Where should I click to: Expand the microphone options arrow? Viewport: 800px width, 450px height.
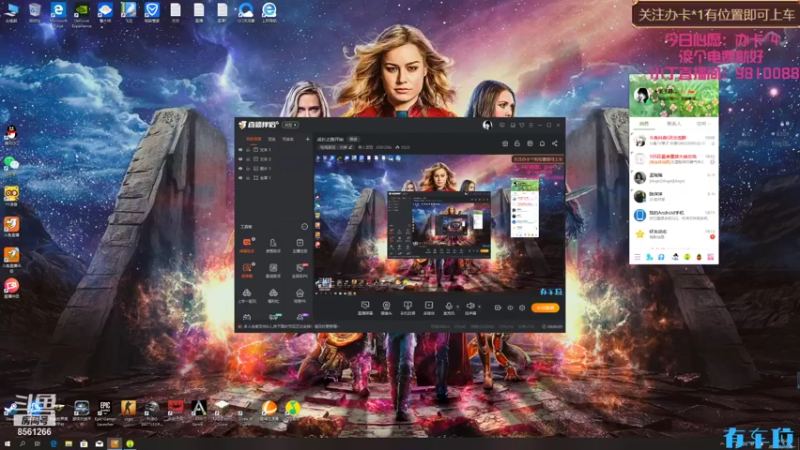[x=458, y=307]
